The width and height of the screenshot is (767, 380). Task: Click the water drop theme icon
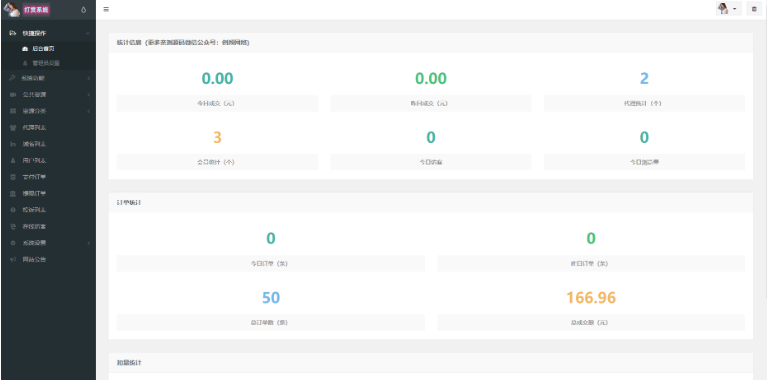(x=84, y=9)
